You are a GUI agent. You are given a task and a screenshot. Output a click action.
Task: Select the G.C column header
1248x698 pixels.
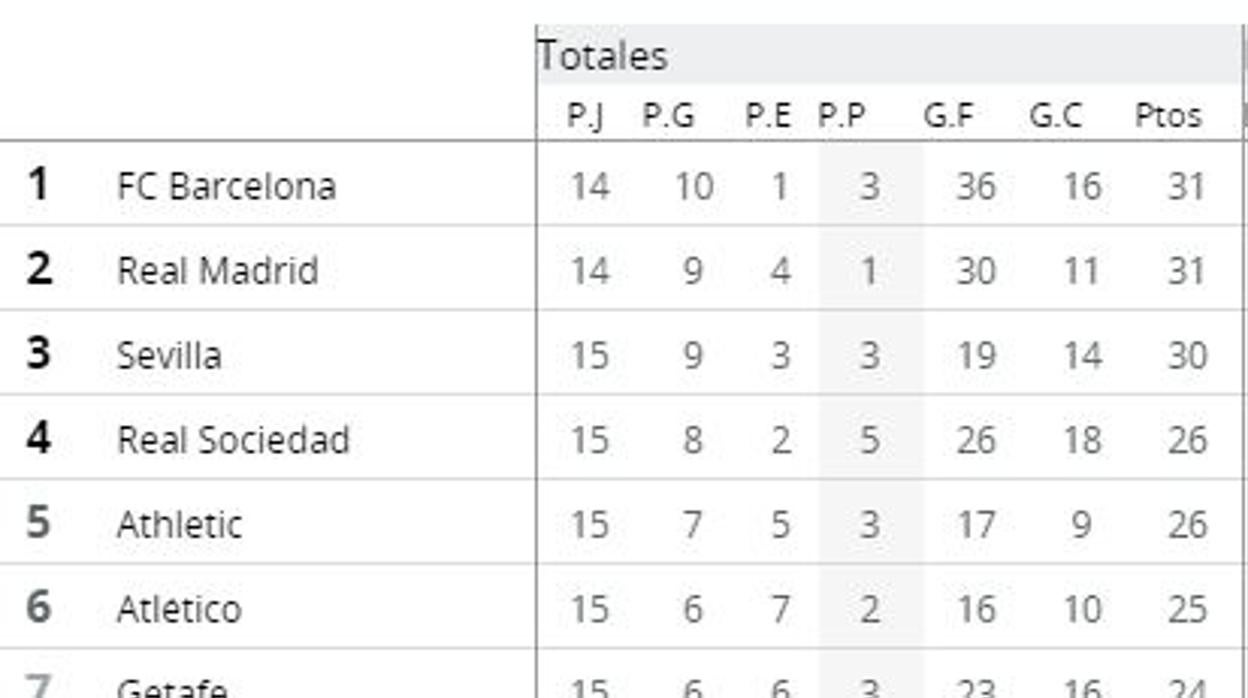point(1055,116)
